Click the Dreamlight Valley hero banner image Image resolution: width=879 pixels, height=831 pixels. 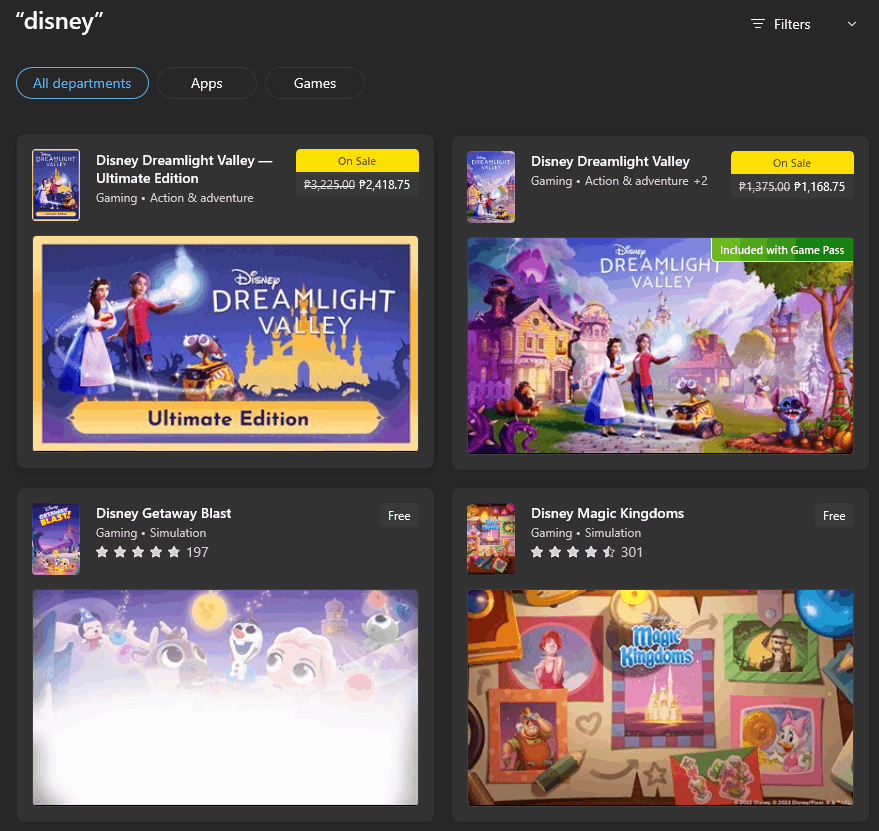coord(660,345)
